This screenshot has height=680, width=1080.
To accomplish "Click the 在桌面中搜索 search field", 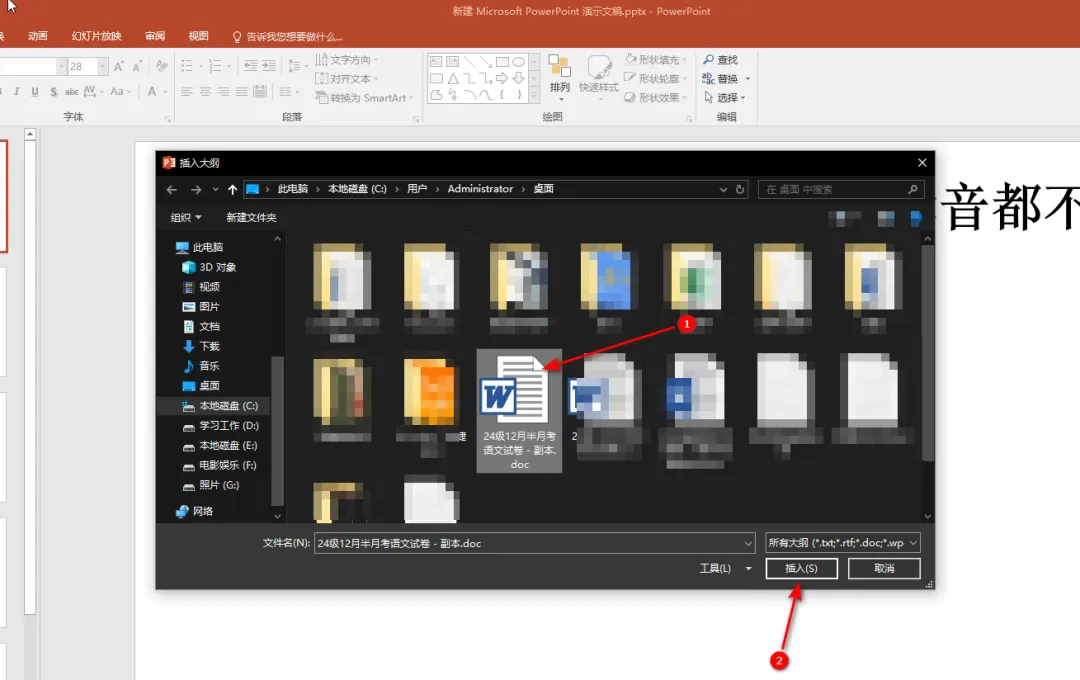I will (841, 189).
